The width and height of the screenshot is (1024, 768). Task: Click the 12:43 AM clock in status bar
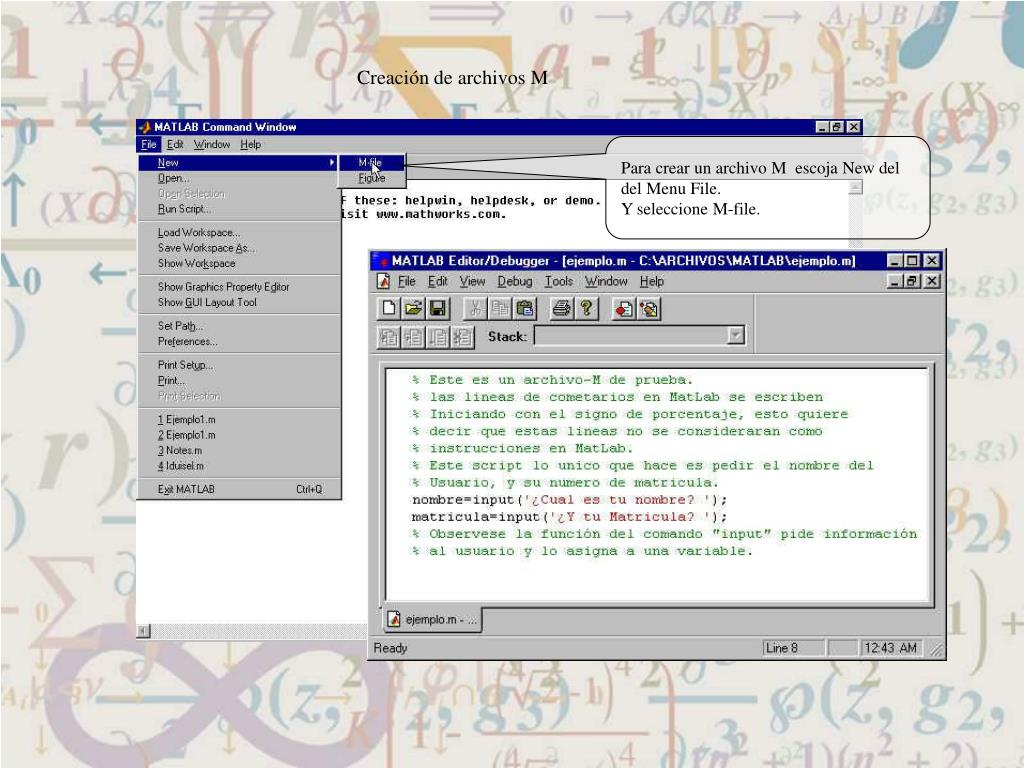point(891,648)
